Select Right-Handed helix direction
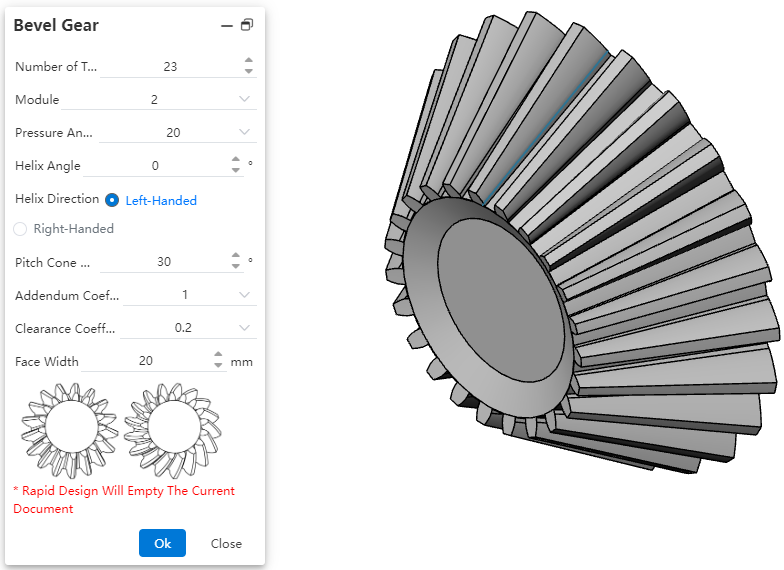The image size is (784, 570). (20, 229)
